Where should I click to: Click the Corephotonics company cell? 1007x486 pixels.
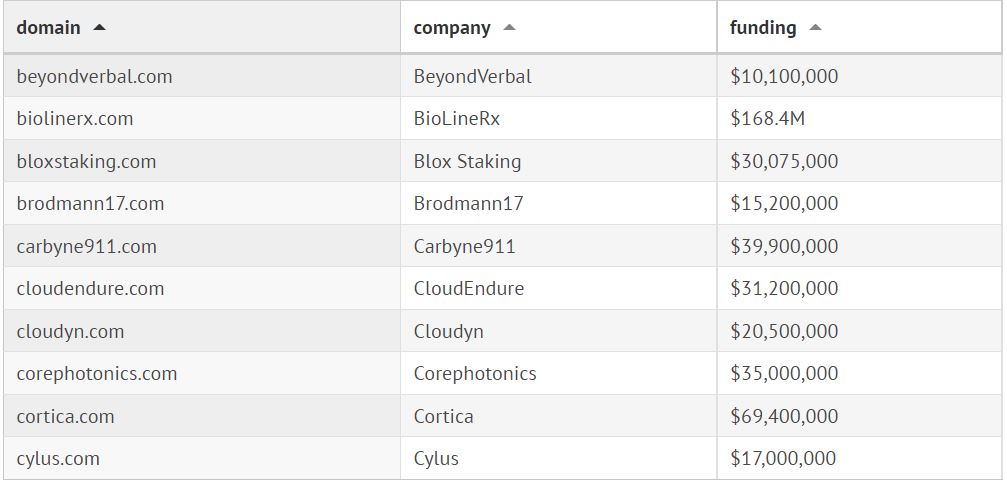click(475, 374)
